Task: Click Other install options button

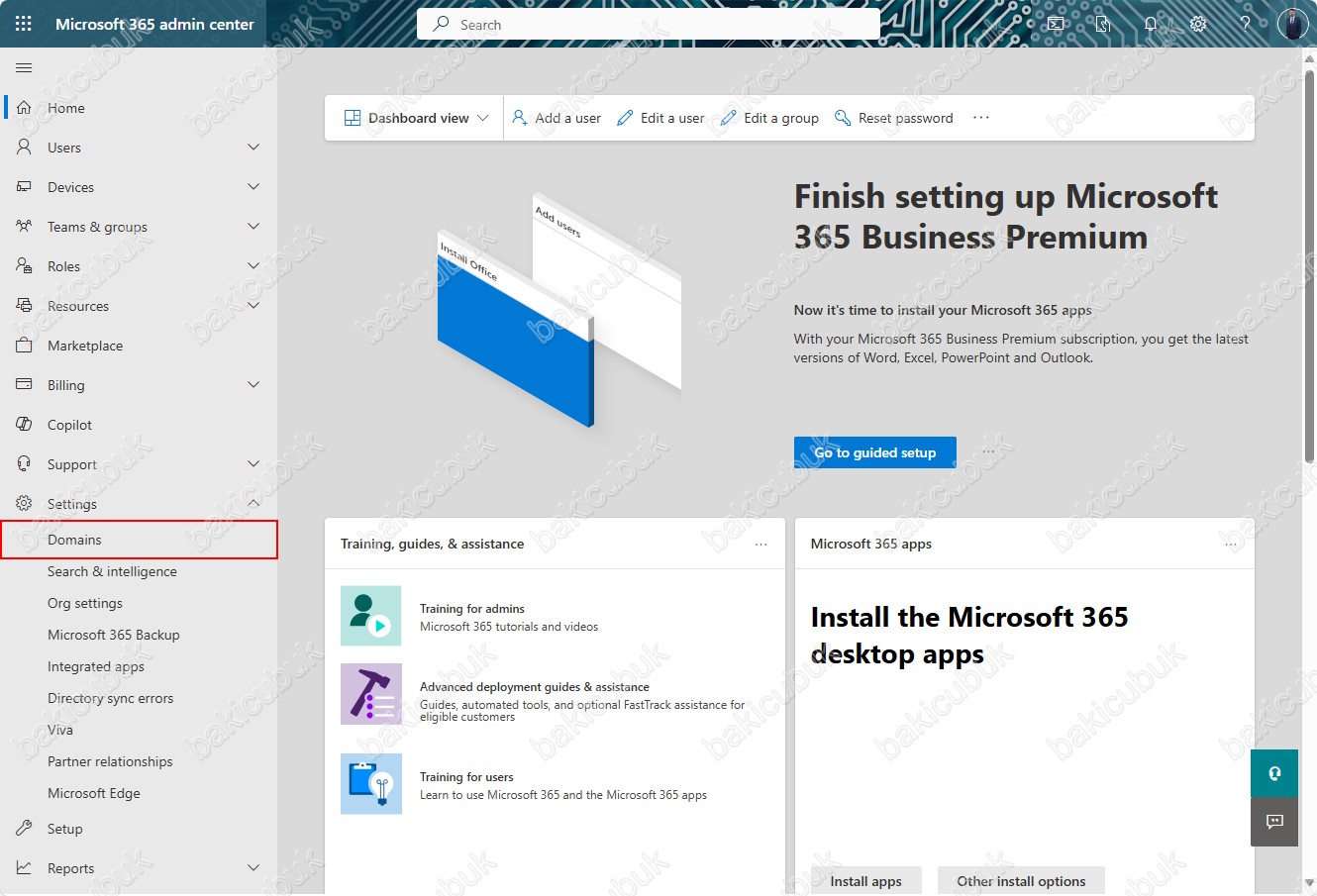Action: click(x=1021, y=881)
